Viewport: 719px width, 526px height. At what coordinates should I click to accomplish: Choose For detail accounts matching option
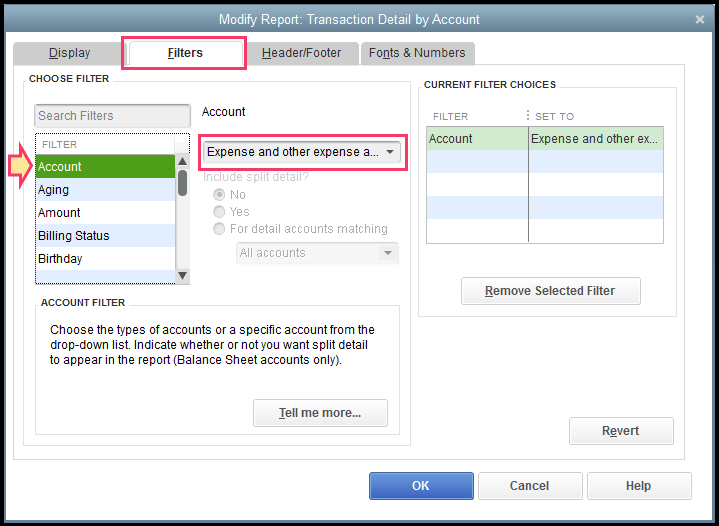click(x=219, y=229)
